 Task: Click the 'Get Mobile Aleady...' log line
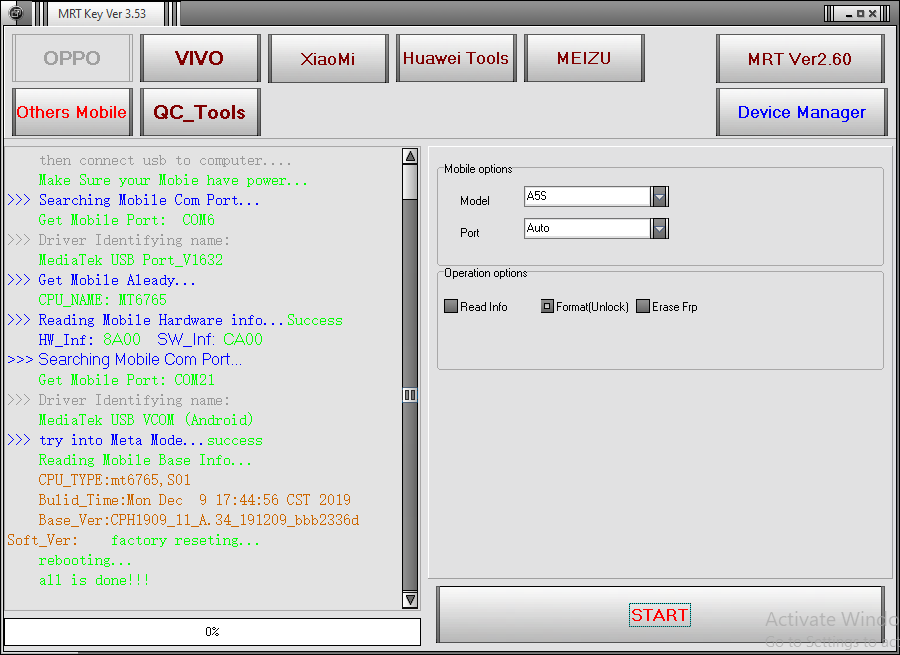pyautogui.click(x=102, y=280)
